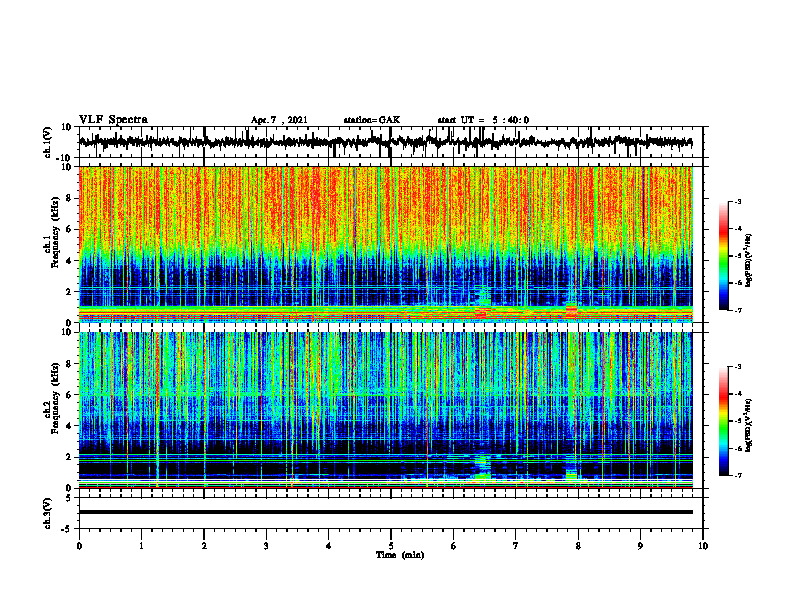Click the black ch.3 voltage line
The width and height of the screenshot is (792, 612).
(386, 512)
